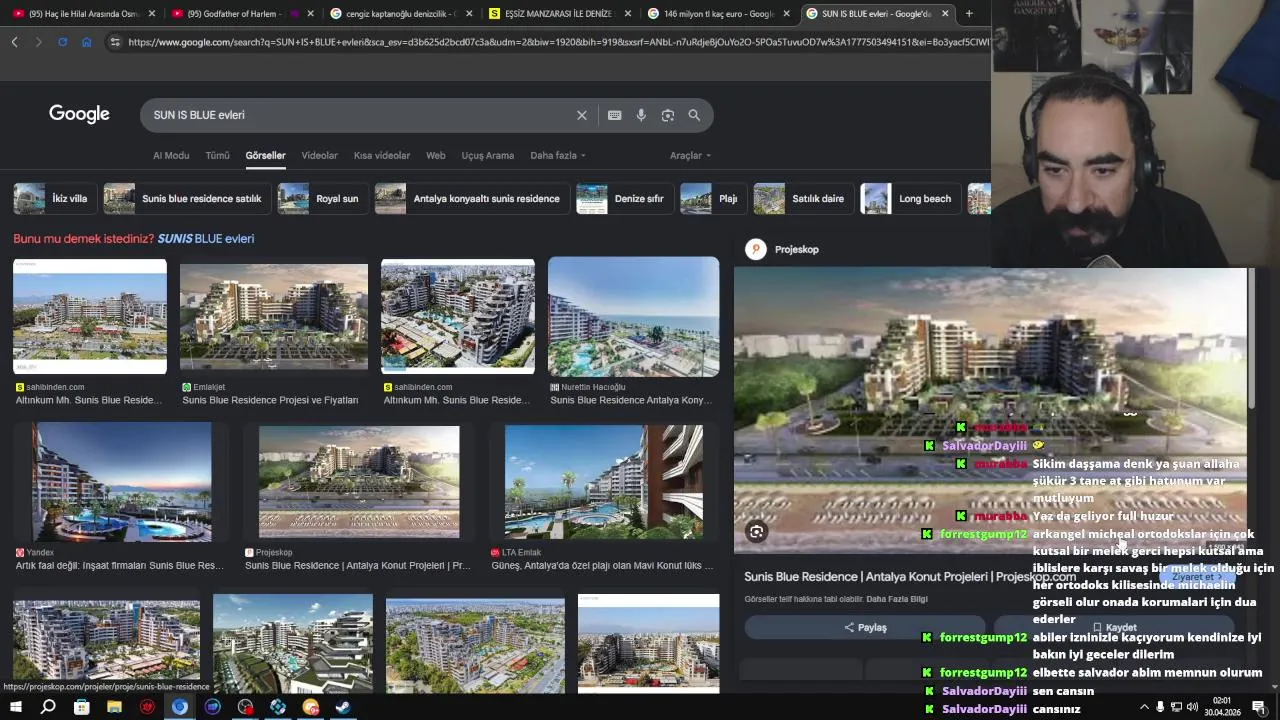Filter by Antalya konyaaltı sunis residence chip

click(x=471, y=198)
